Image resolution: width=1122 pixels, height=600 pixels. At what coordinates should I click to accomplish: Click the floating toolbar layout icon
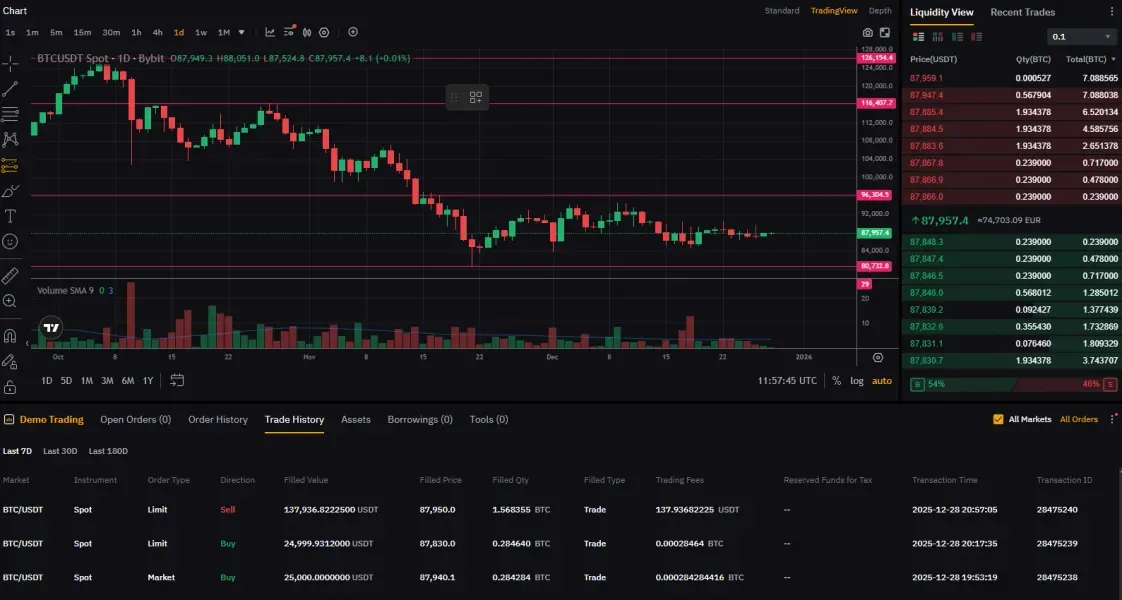476,97
